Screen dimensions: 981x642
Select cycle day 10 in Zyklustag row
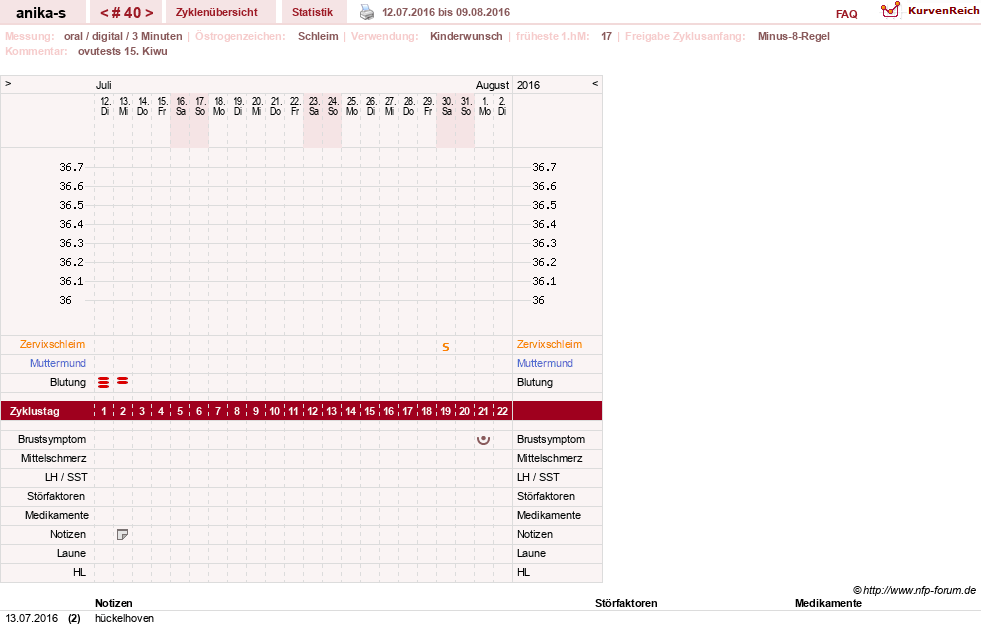pos(275,411)
